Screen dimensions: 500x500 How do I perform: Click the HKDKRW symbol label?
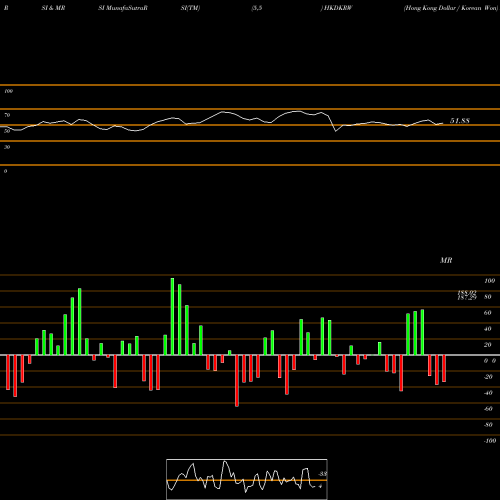click(337, 8)
